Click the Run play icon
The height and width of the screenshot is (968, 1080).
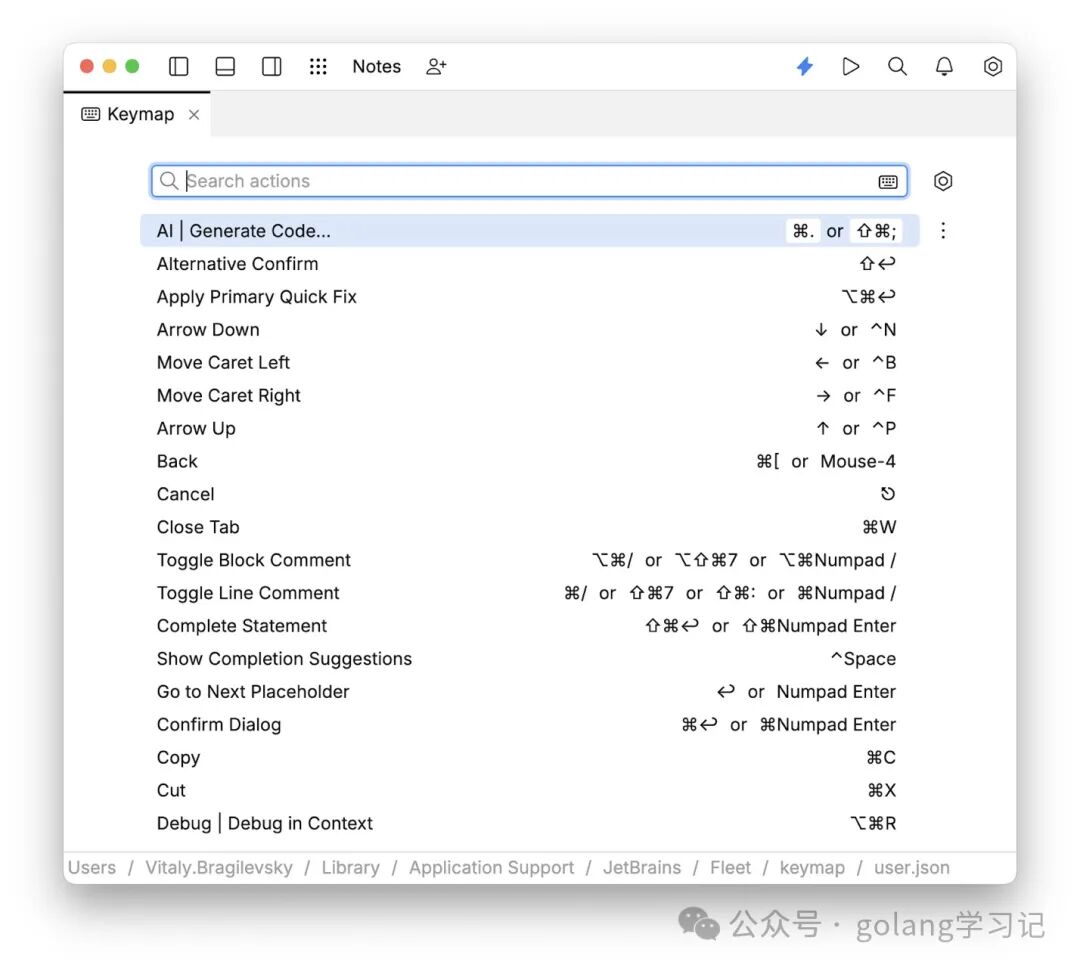coord(851,66)
